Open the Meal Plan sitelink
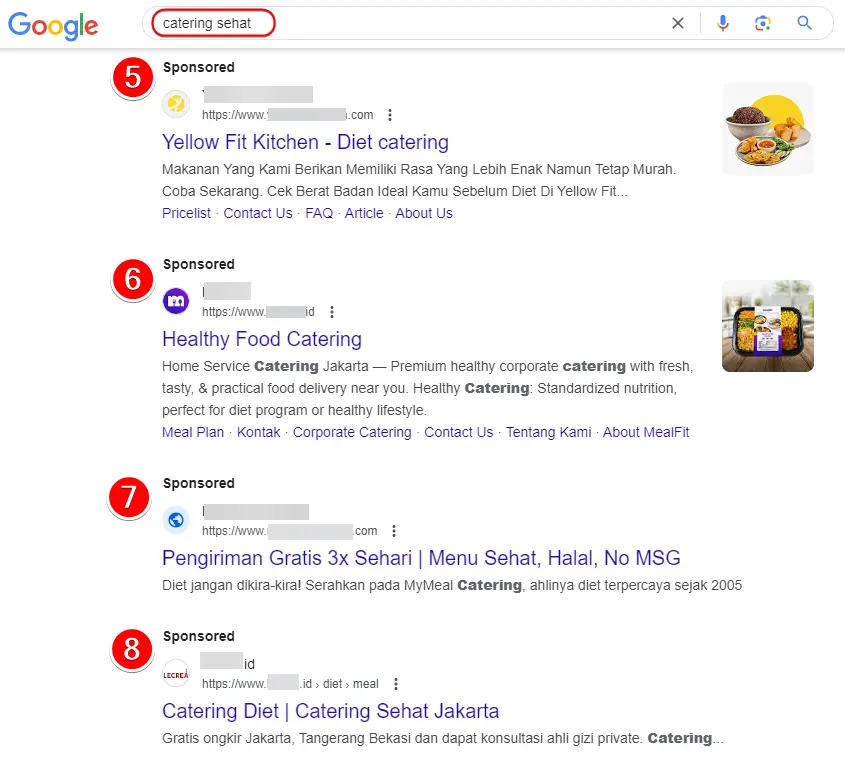Screen dimensions: 845x763 193,432
